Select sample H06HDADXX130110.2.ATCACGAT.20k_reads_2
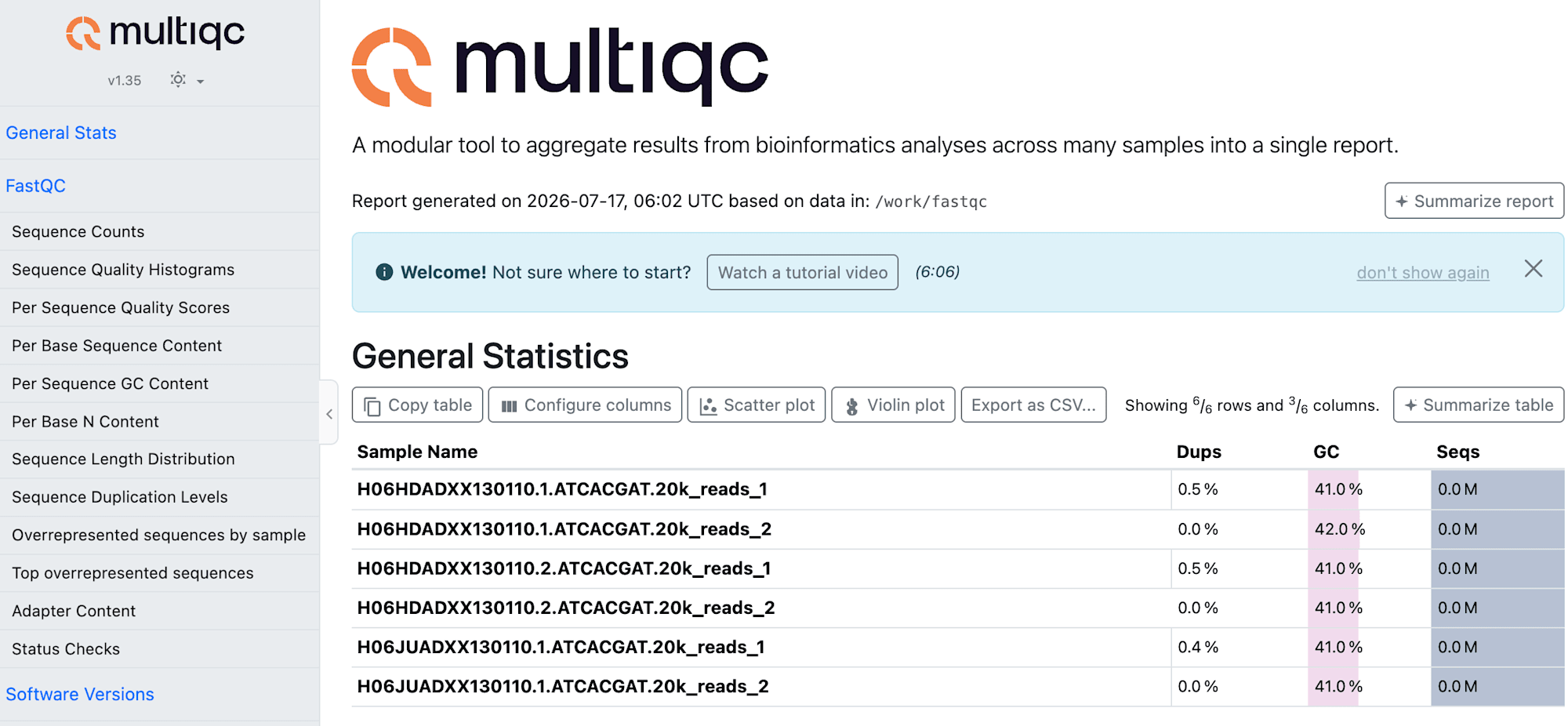Image resolution: width=1568 pixels, height=726 pixels. pos(566,608)
